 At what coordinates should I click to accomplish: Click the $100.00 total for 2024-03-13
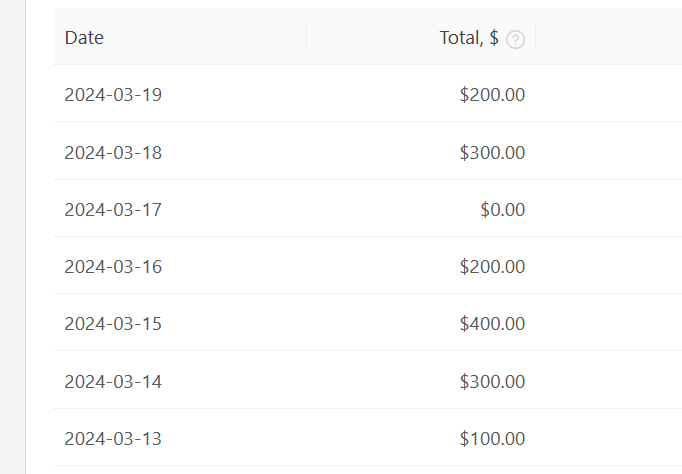492,438
